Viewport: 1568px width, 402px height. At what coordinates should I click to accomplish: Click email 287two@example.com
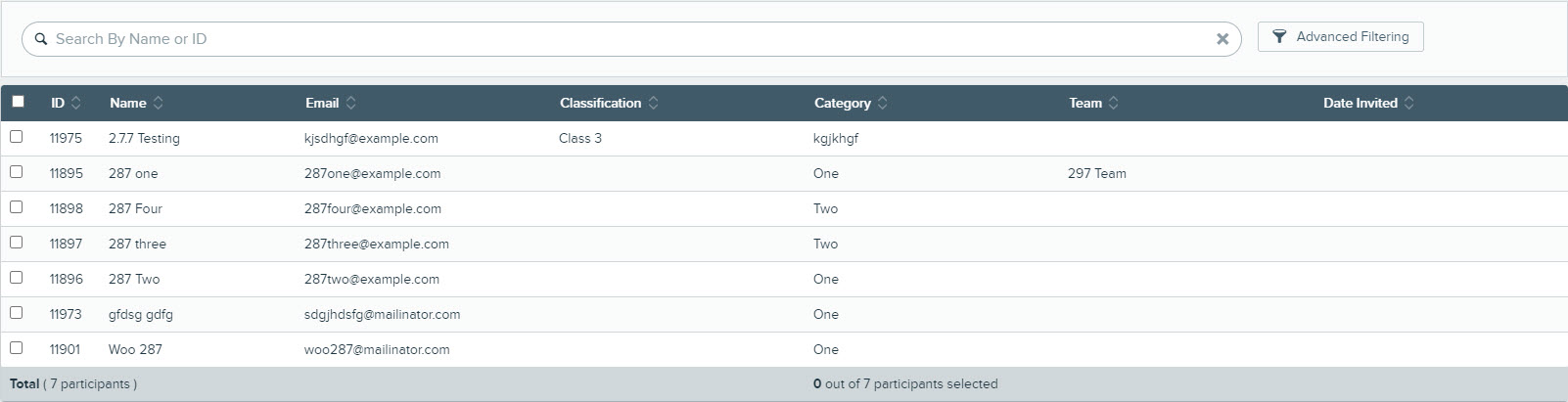372,279
